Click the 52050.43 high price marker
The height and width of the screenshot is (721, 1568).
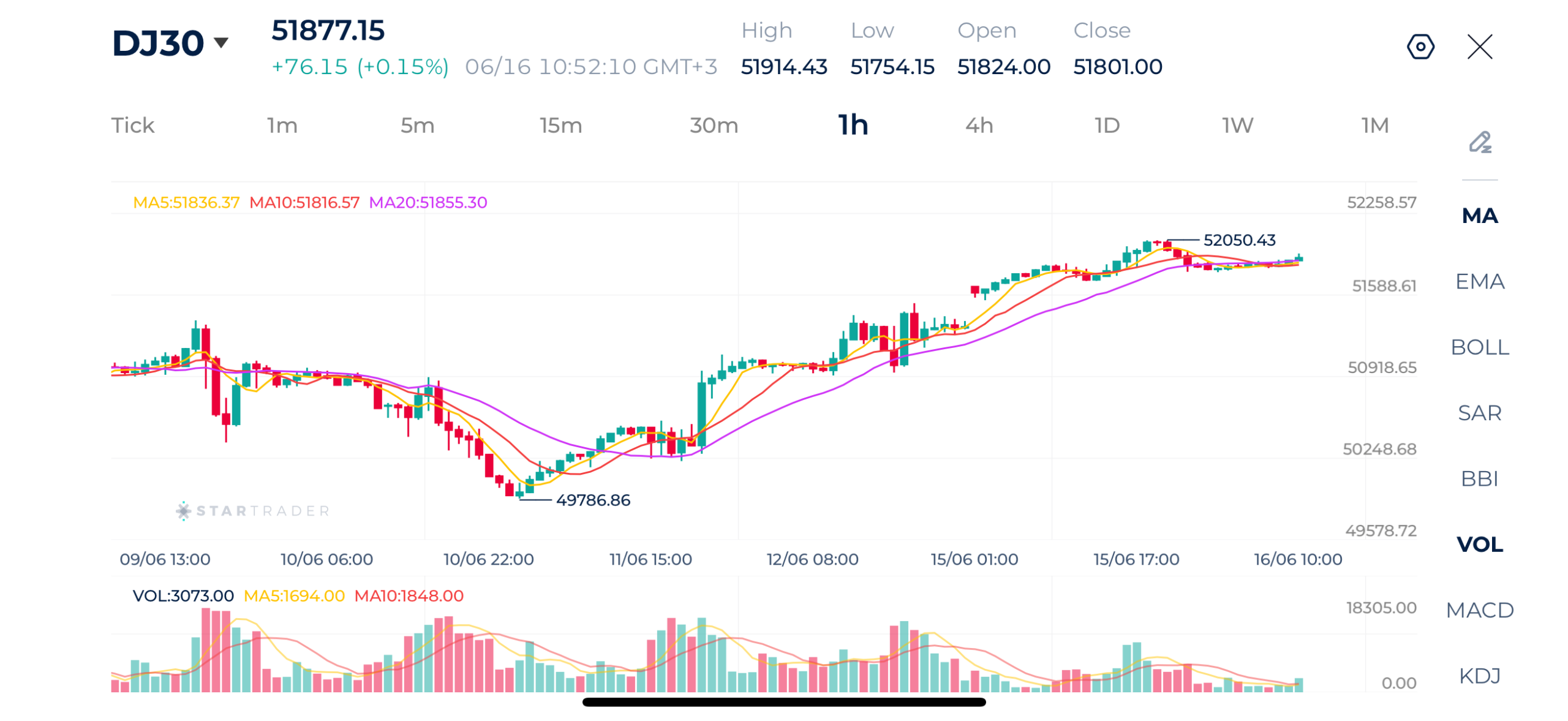[1239, 240]
